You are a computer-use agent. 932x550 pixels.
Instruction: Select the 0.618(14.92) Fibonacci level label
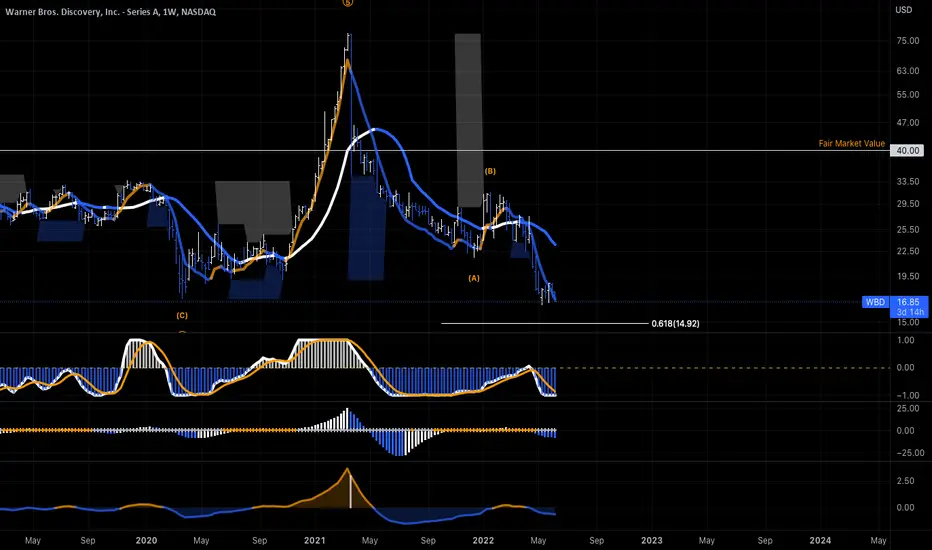[675, 323]
